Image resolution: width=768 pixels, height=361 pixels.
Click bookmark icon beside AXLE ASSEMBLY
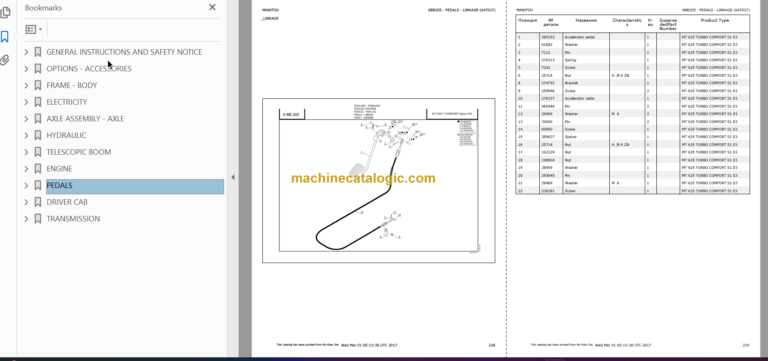click(x=38, y=119)
